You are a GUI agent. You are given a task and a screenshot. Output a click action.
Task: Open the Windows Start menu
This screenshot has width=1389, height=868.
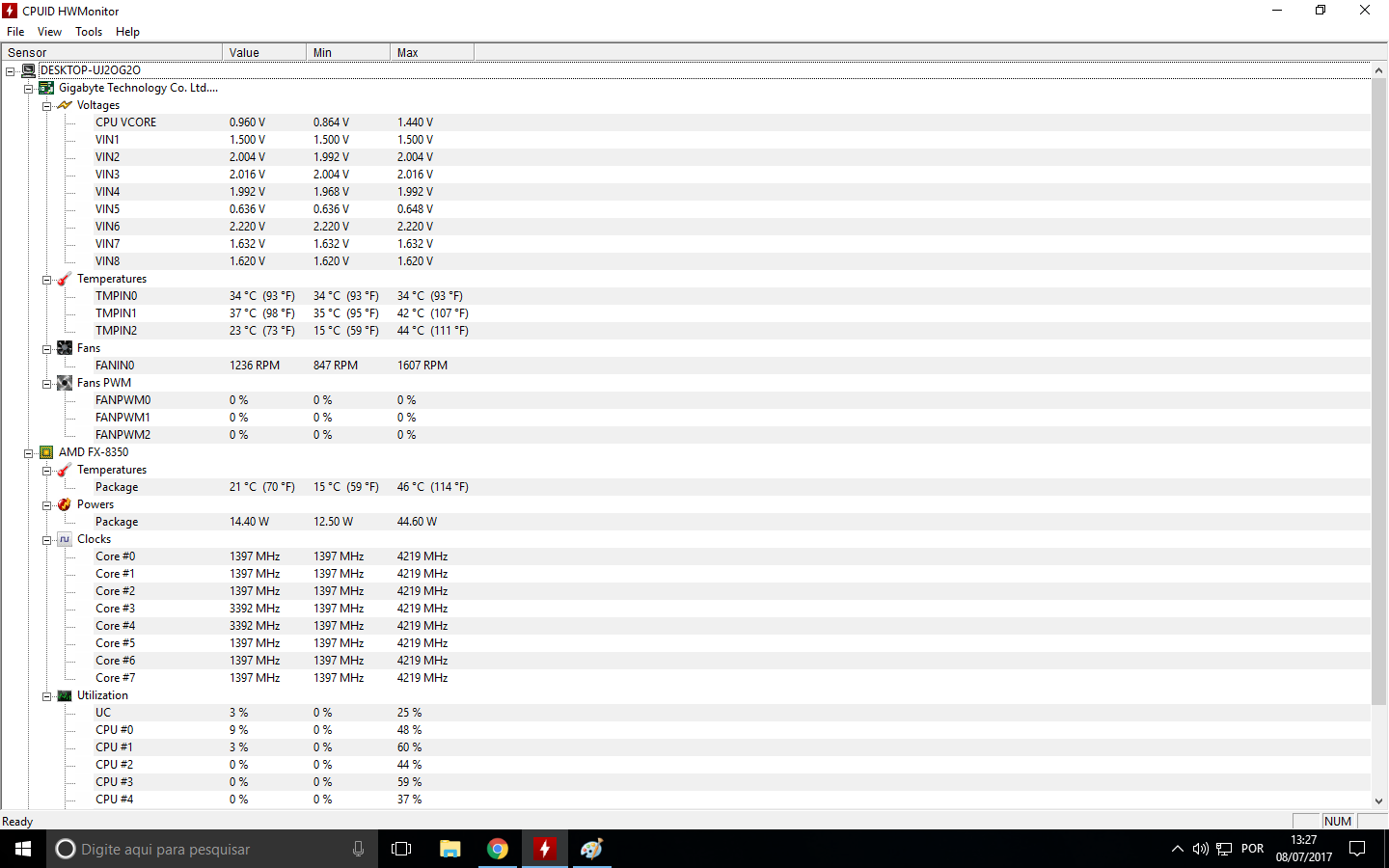(23, 849)
